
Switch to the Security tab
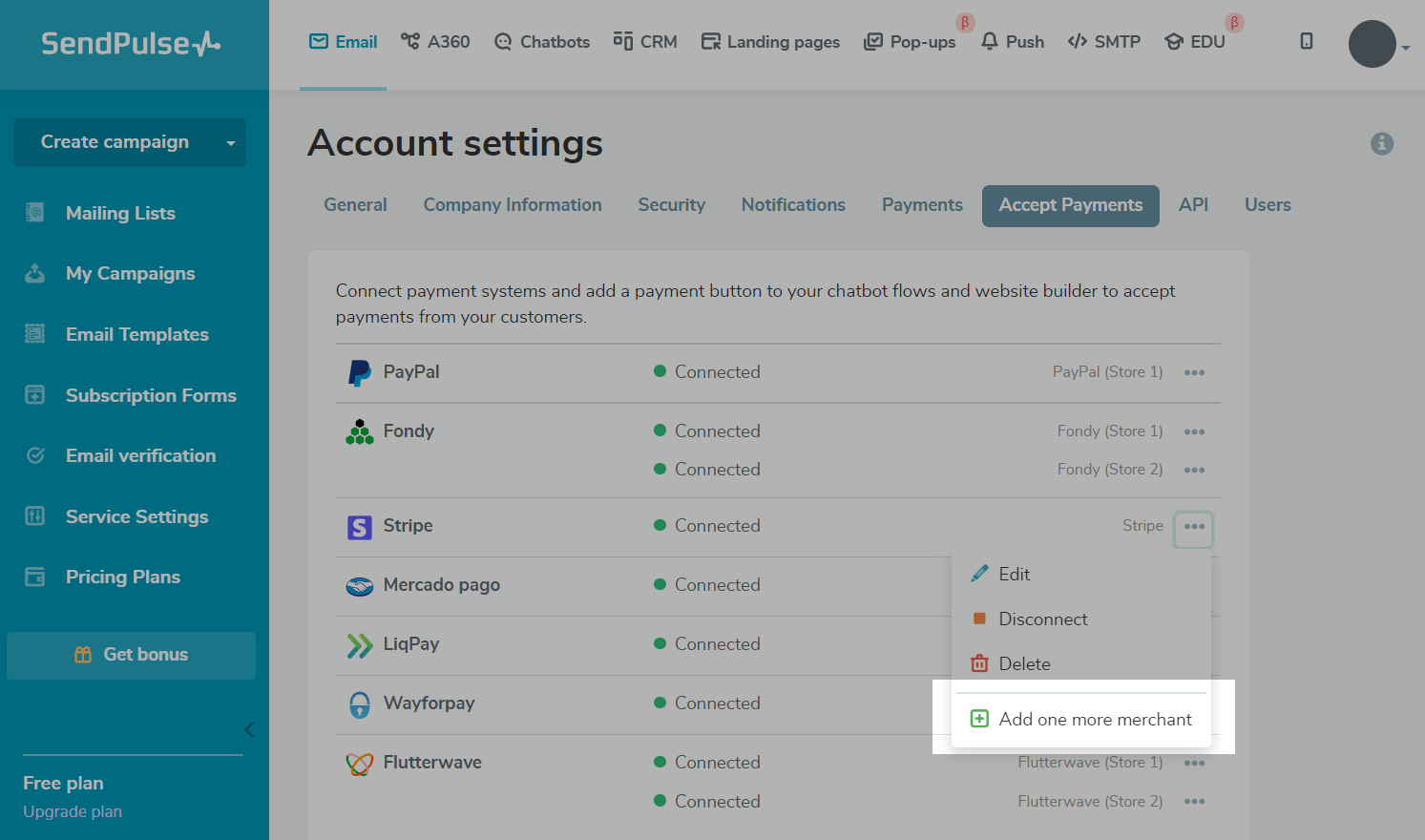coord(672,205)
